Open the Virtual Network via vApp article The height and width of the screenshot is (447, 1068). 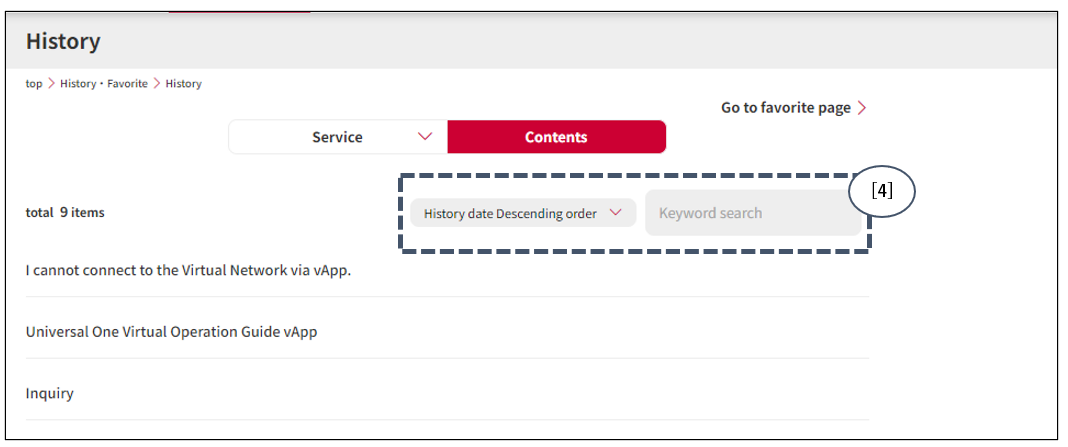pyautogui.click(x=188, y=270)
